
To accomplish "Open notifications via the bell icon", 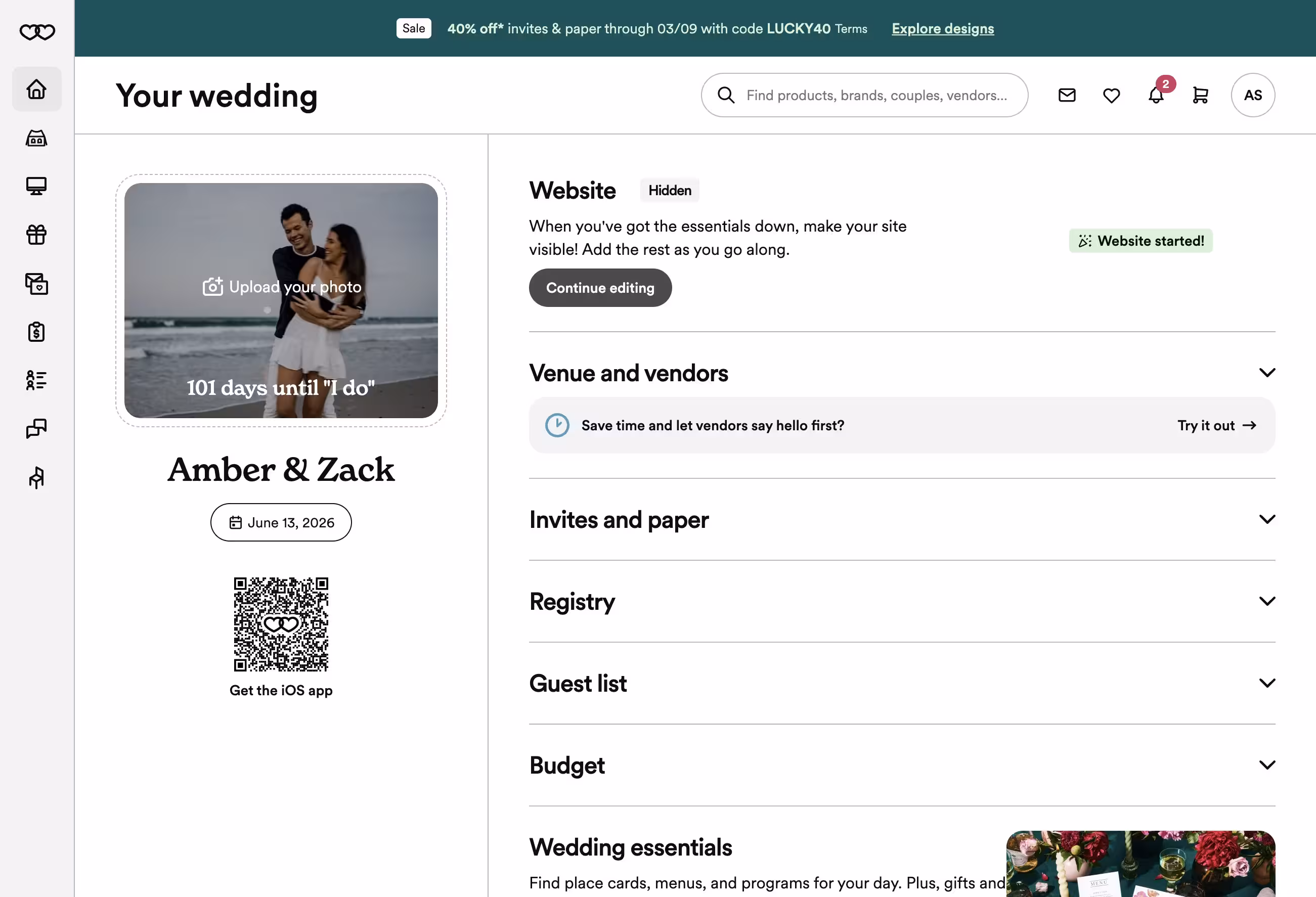I will (1155, 95).
